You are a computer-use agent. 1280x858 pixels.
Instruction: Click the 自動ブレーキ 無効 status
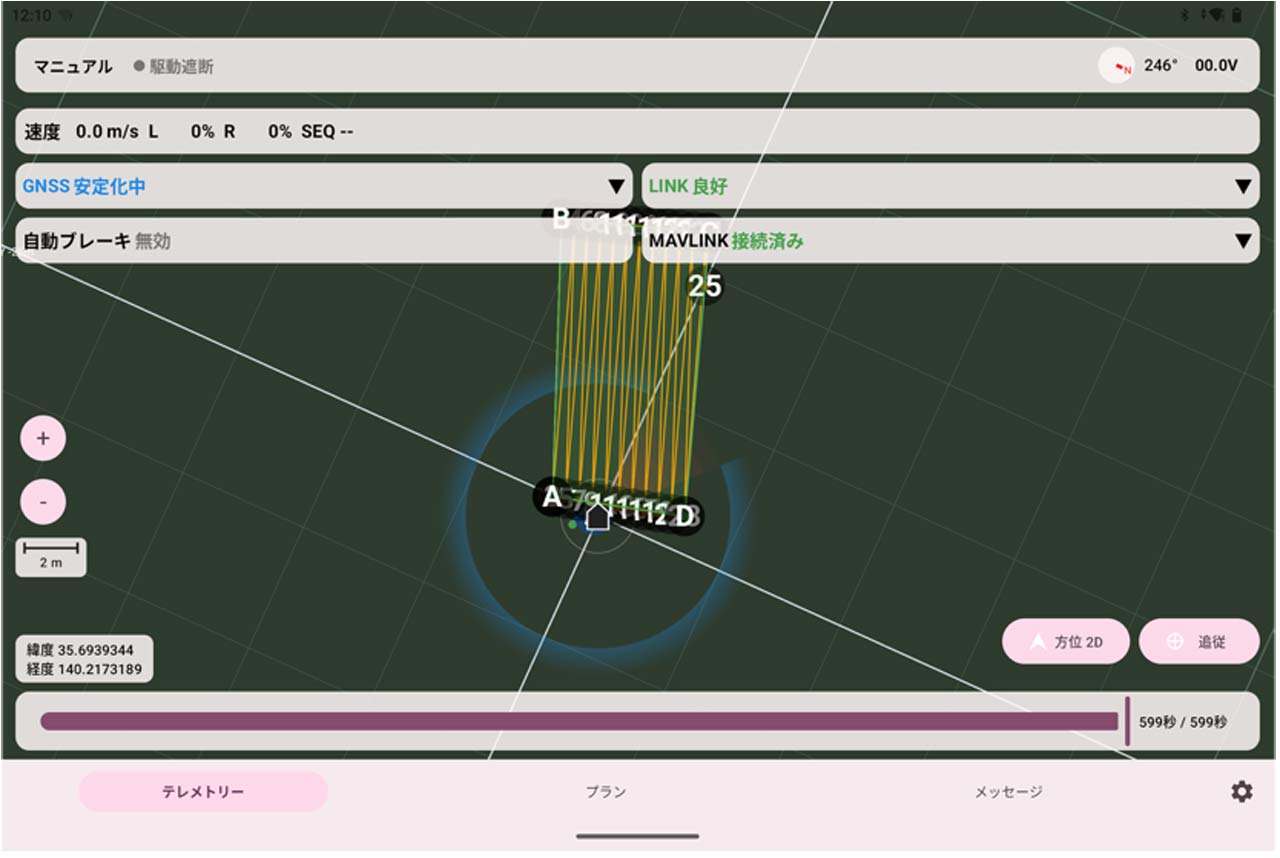(97, 241)
